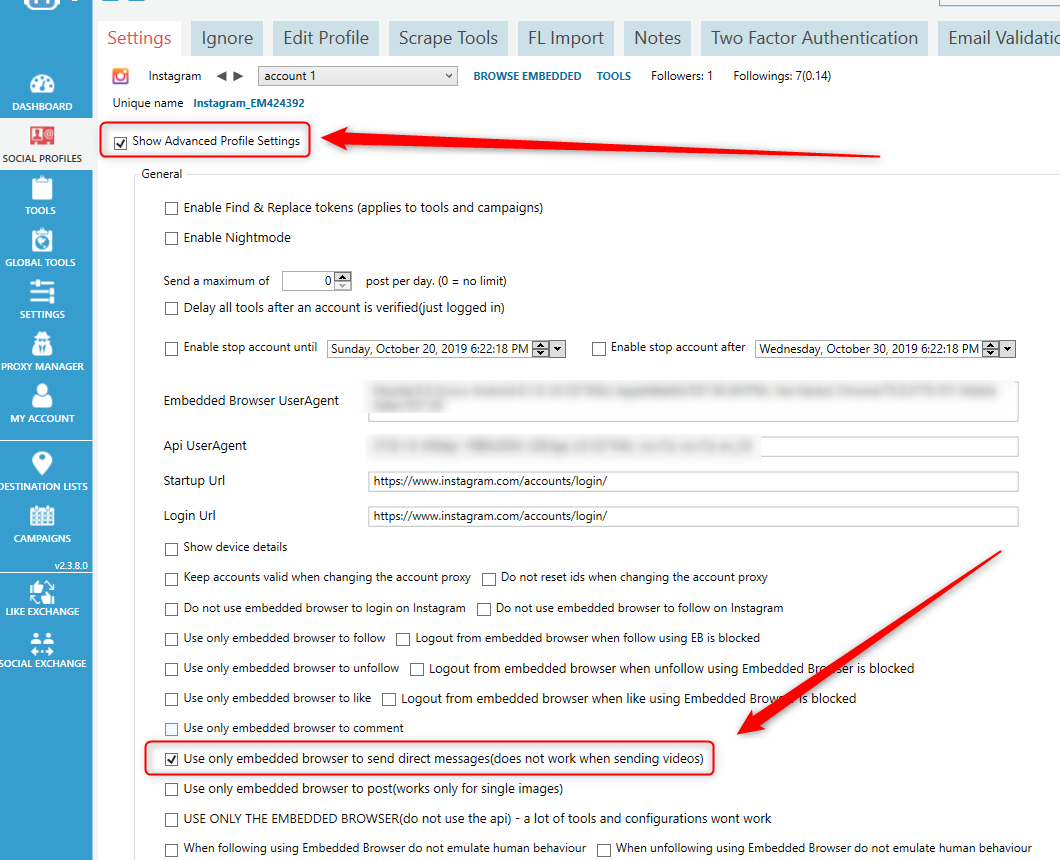Click BROWSE EMBEDDED link

tap(527, 76)
